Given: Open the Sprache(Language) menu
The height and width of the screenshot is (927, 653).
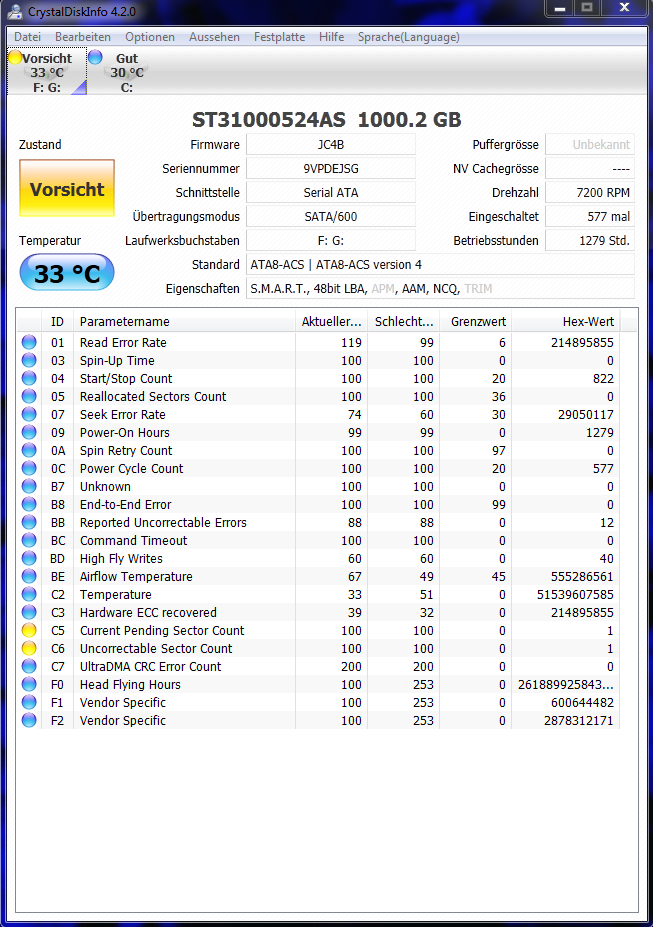Looking at the screenshot, I should pos(408,37).
